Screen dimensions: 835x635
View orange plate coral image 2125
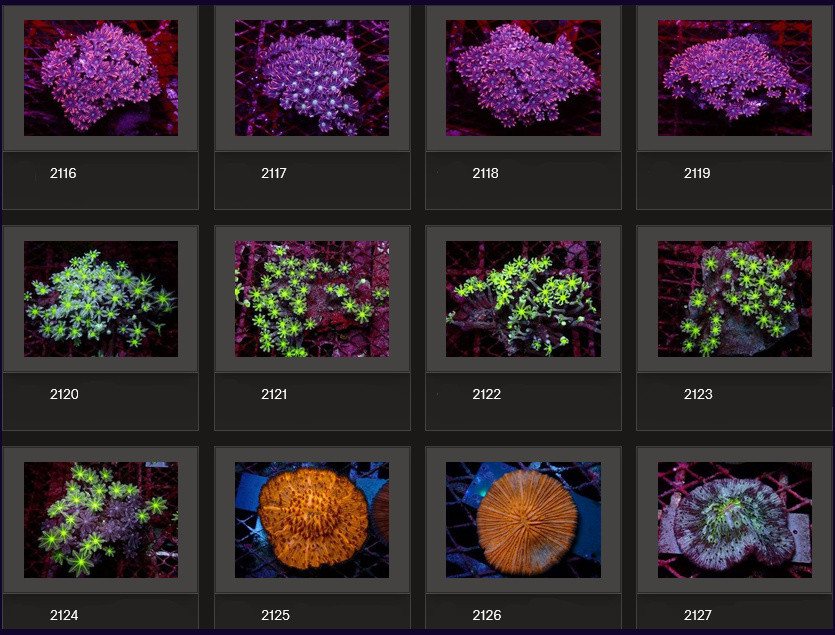(312, 520)
